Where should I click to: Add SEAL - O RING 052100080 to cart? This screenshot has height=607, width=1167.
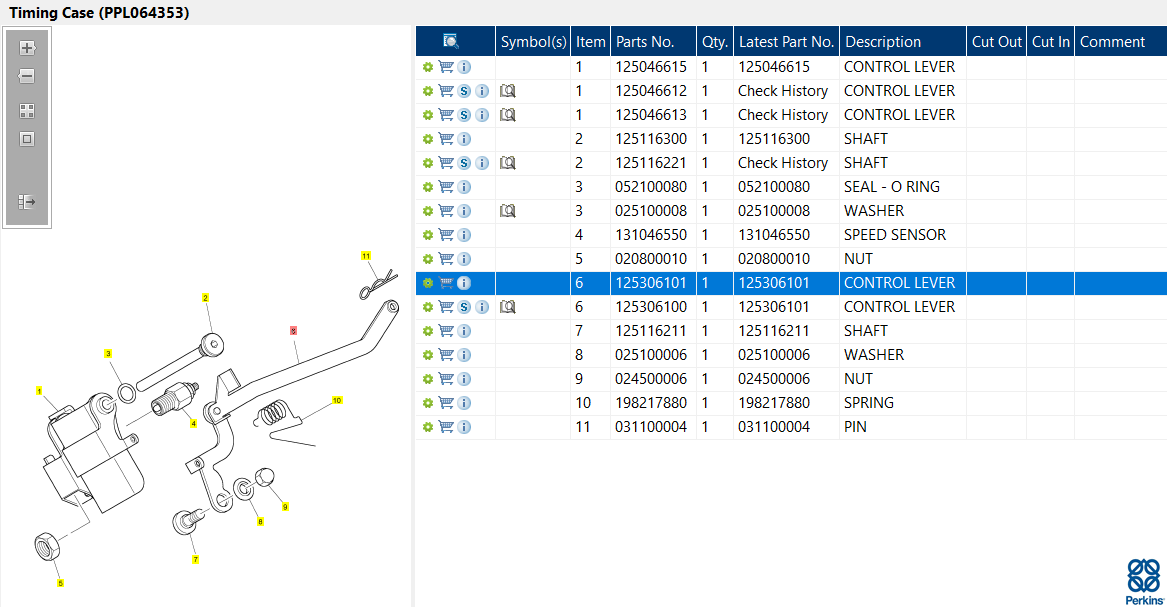tap(446, 187)
